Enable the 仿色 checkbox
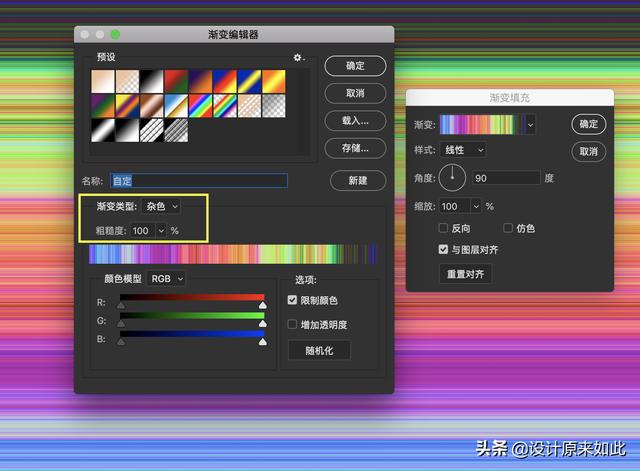640x471 pixels. (x=508, y=228)
